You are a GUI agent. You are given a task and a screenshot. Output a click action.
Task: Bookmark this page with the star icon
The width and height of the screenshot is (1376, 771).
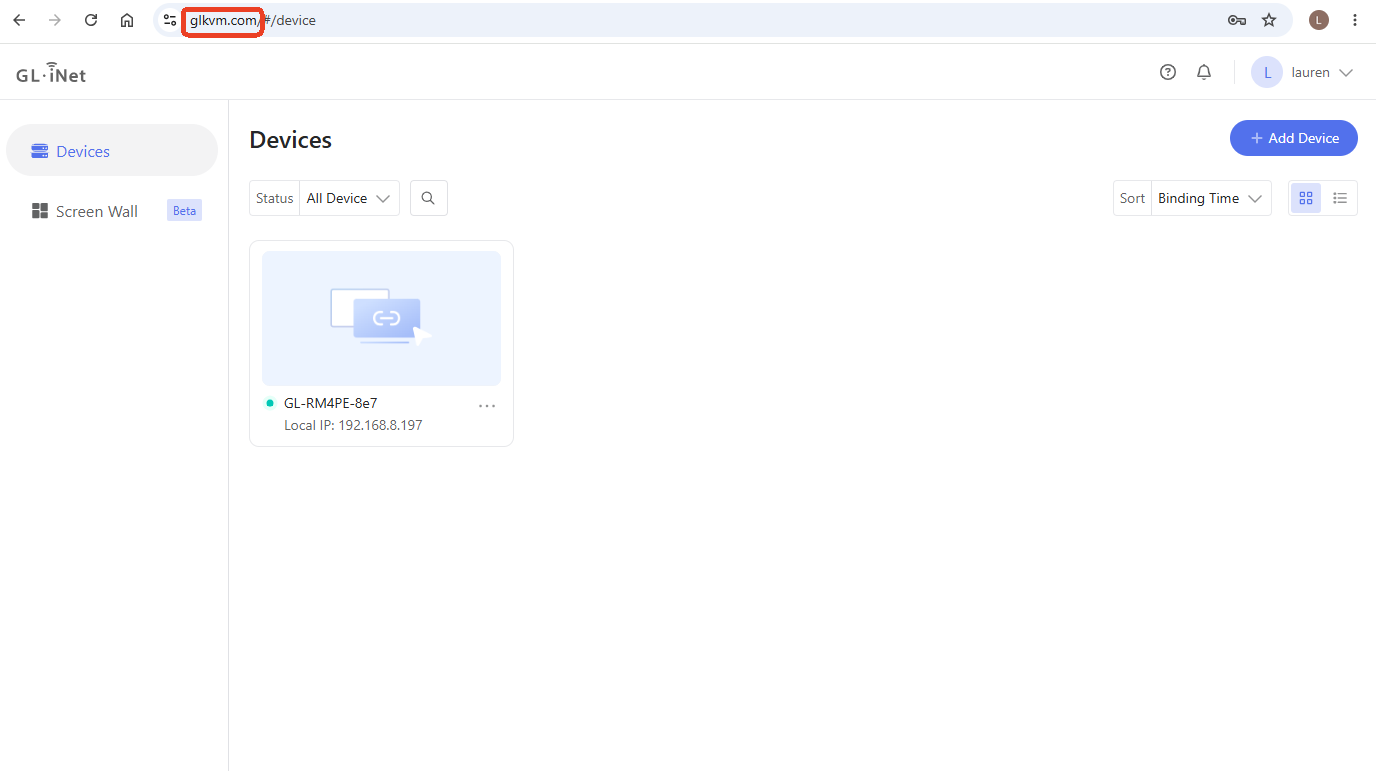point(1269,20)
